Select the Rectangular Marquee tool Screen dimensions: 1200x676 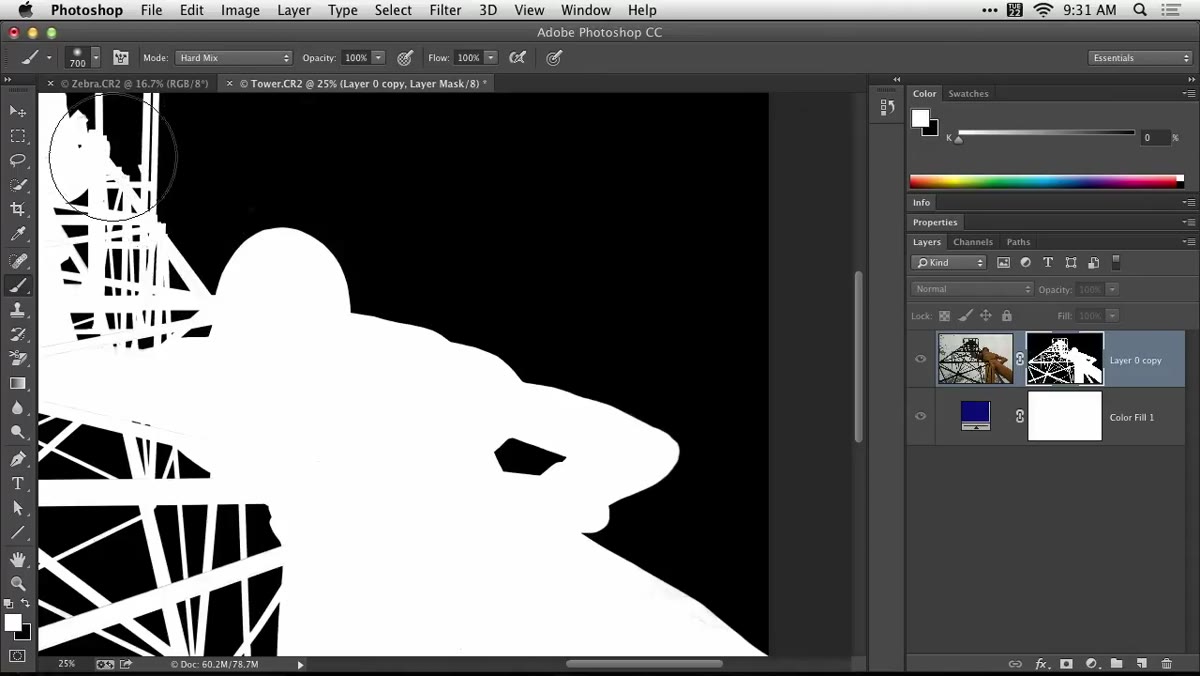pos(18,136)
